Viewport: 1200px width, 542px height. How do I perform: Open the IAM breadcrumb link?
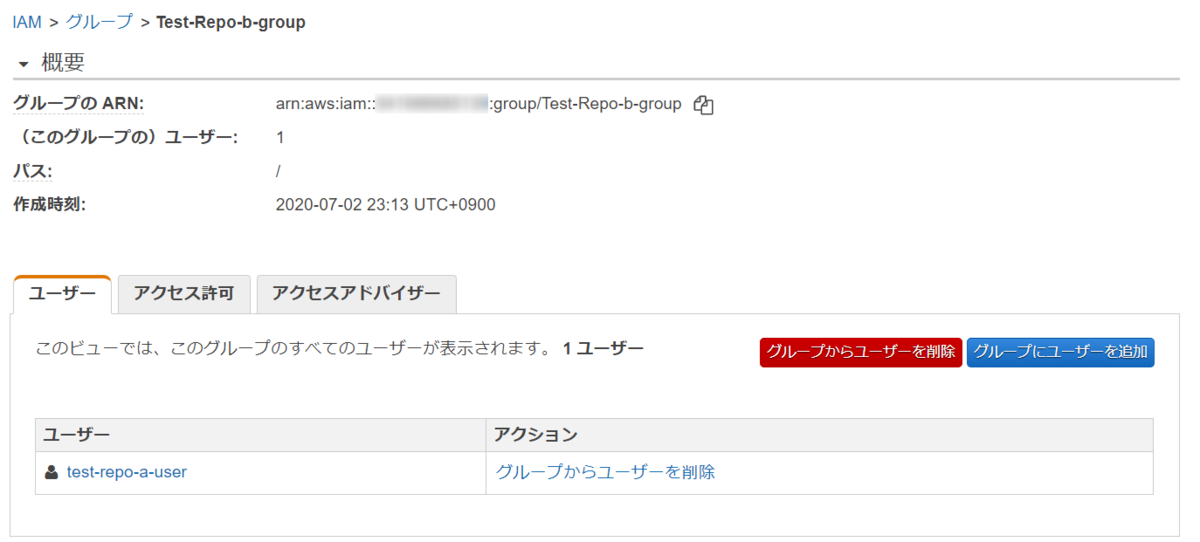[27, 22]
